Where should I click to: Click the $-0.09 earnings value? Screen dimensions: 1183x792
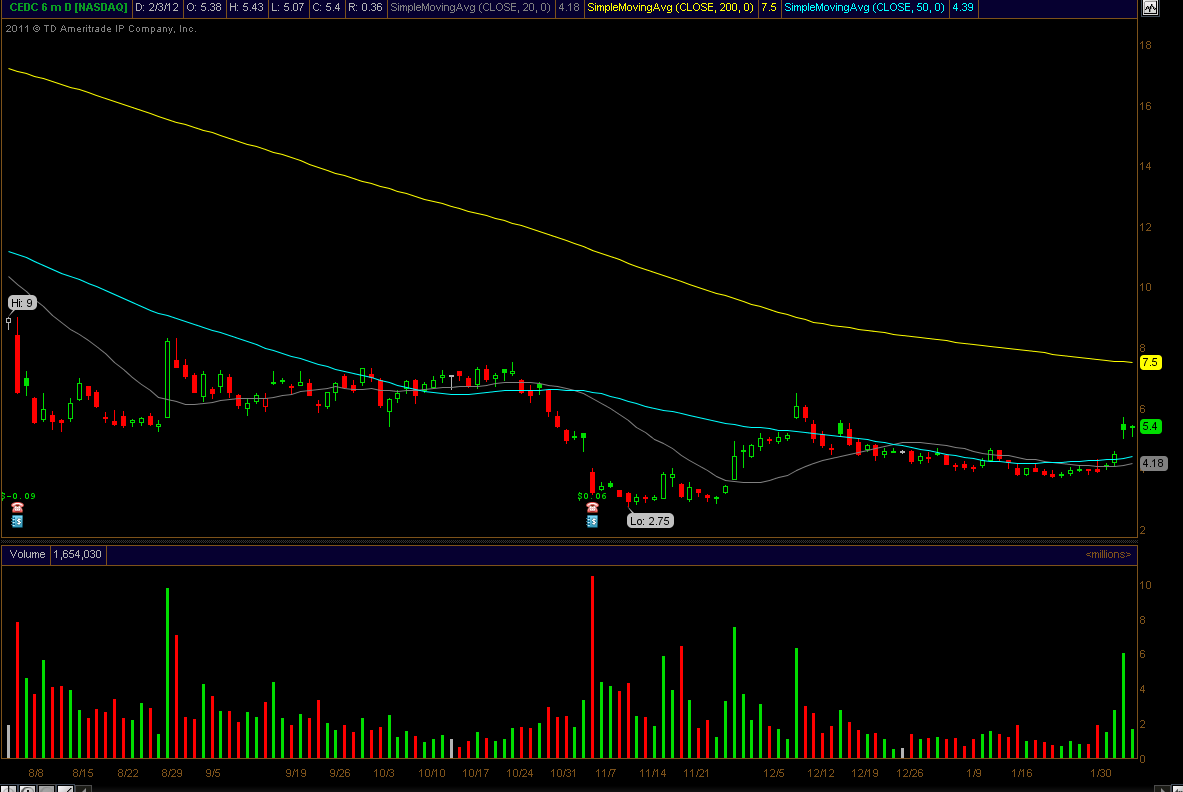pos(18,495)
